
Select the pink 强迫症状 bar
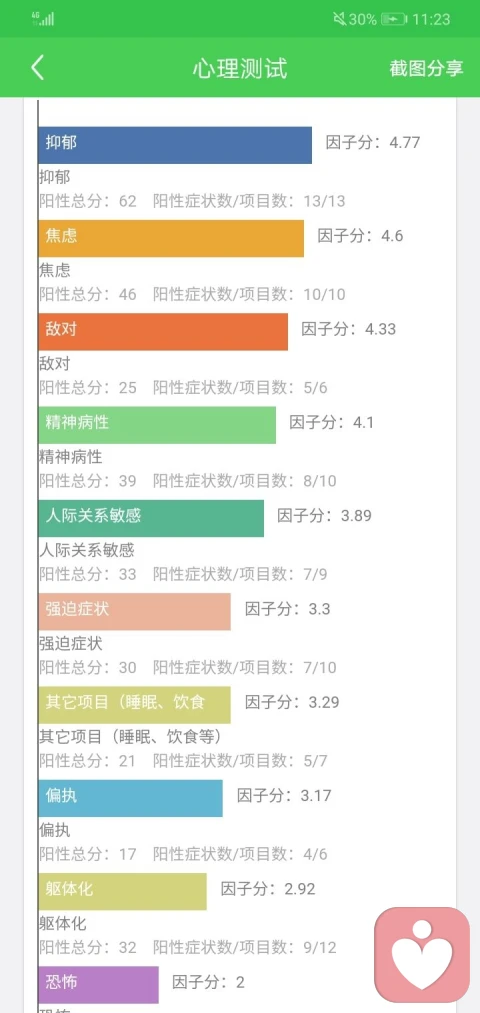click(134, 612)
